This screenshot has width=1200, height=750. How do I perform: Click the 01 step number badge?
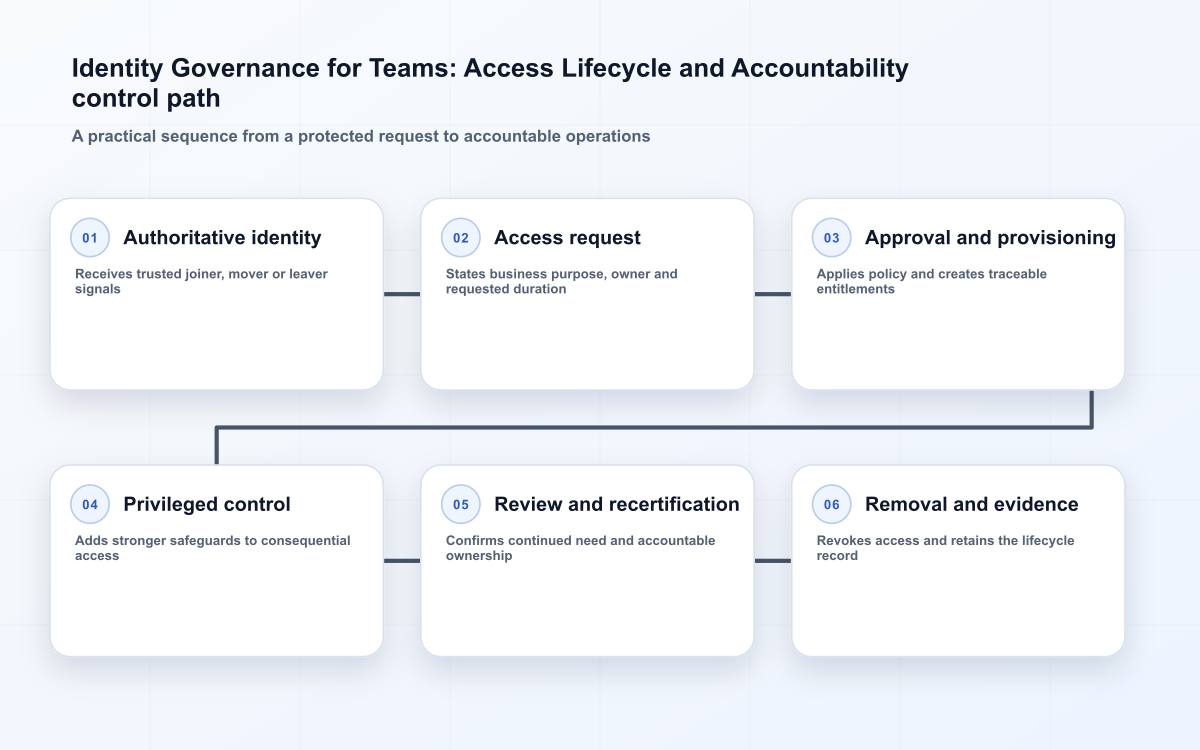90,238
